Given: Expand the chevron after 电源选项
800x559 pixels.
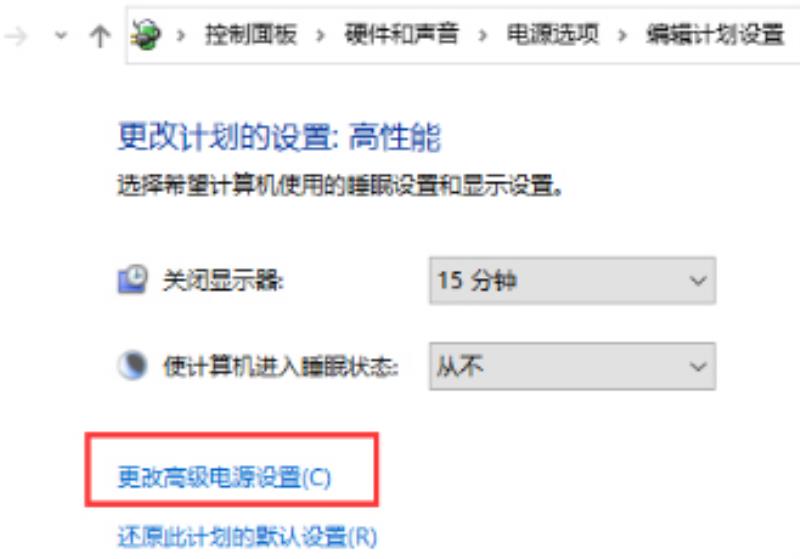Looking at the screenshot, I should coord(622,35).
